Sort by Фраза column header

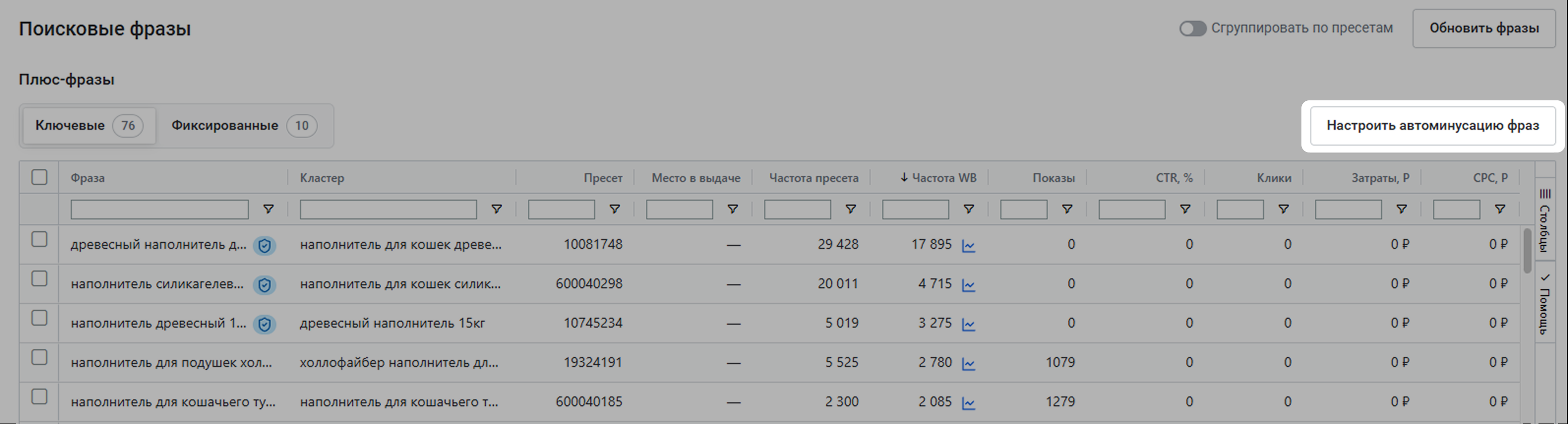click(x=88, y=178)
